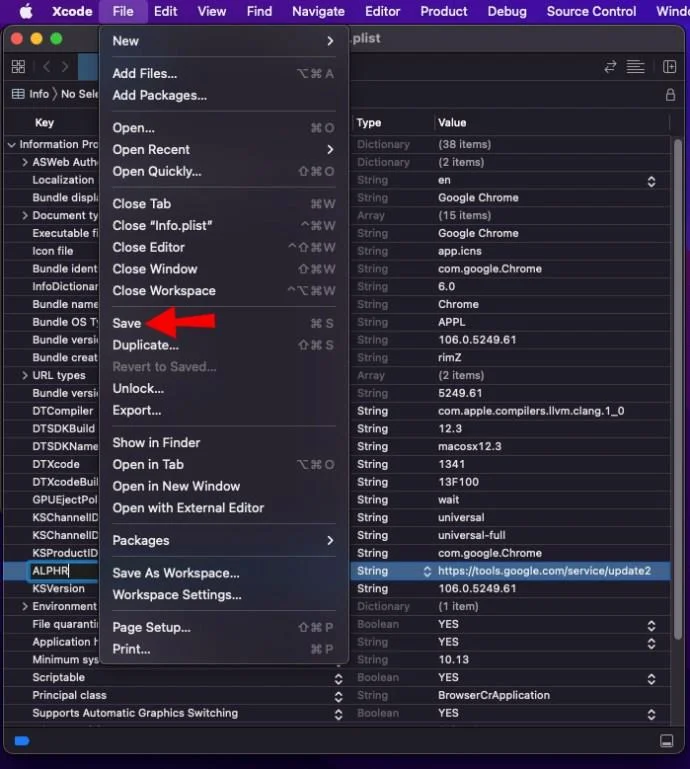Expand the ASWeb Auth row disclosure

25,162
